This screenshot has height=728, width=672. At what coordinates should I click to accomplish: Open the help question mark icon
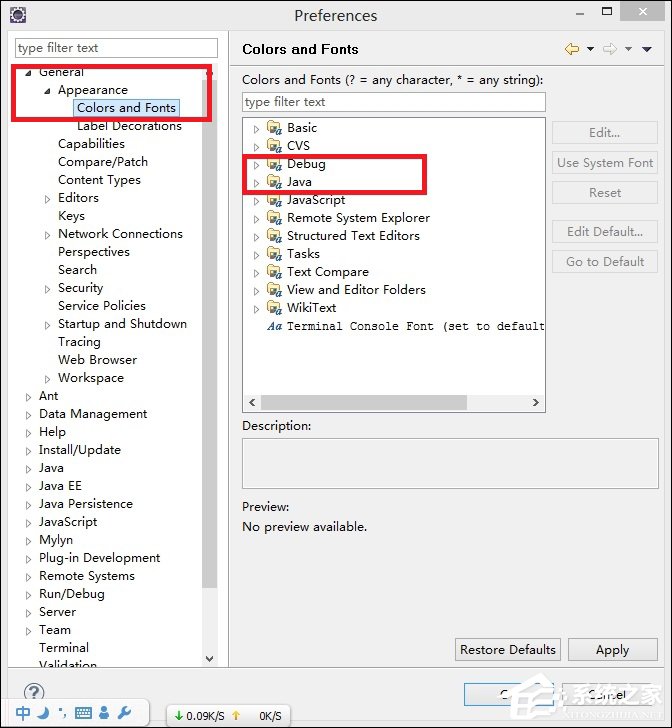34,691
